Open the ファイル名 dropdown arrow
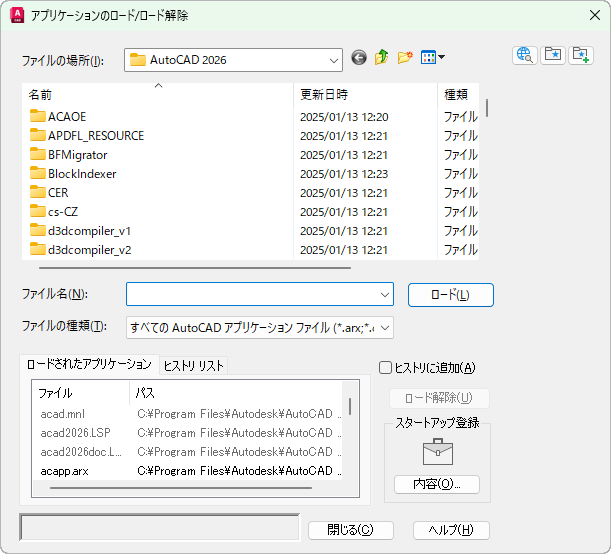The width and height of the screenshot is (611, 554). click(x=385, y=295)
